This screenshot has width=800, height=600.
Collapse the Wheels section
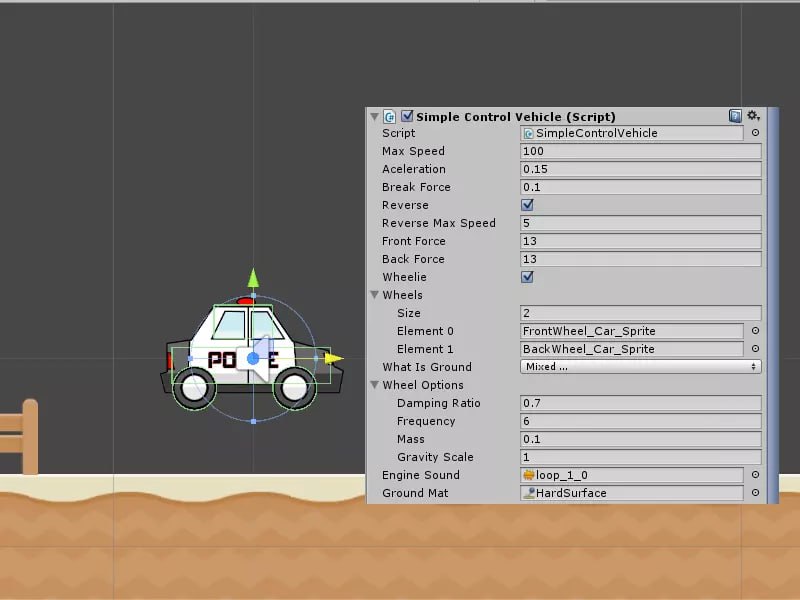click(374, 295)
